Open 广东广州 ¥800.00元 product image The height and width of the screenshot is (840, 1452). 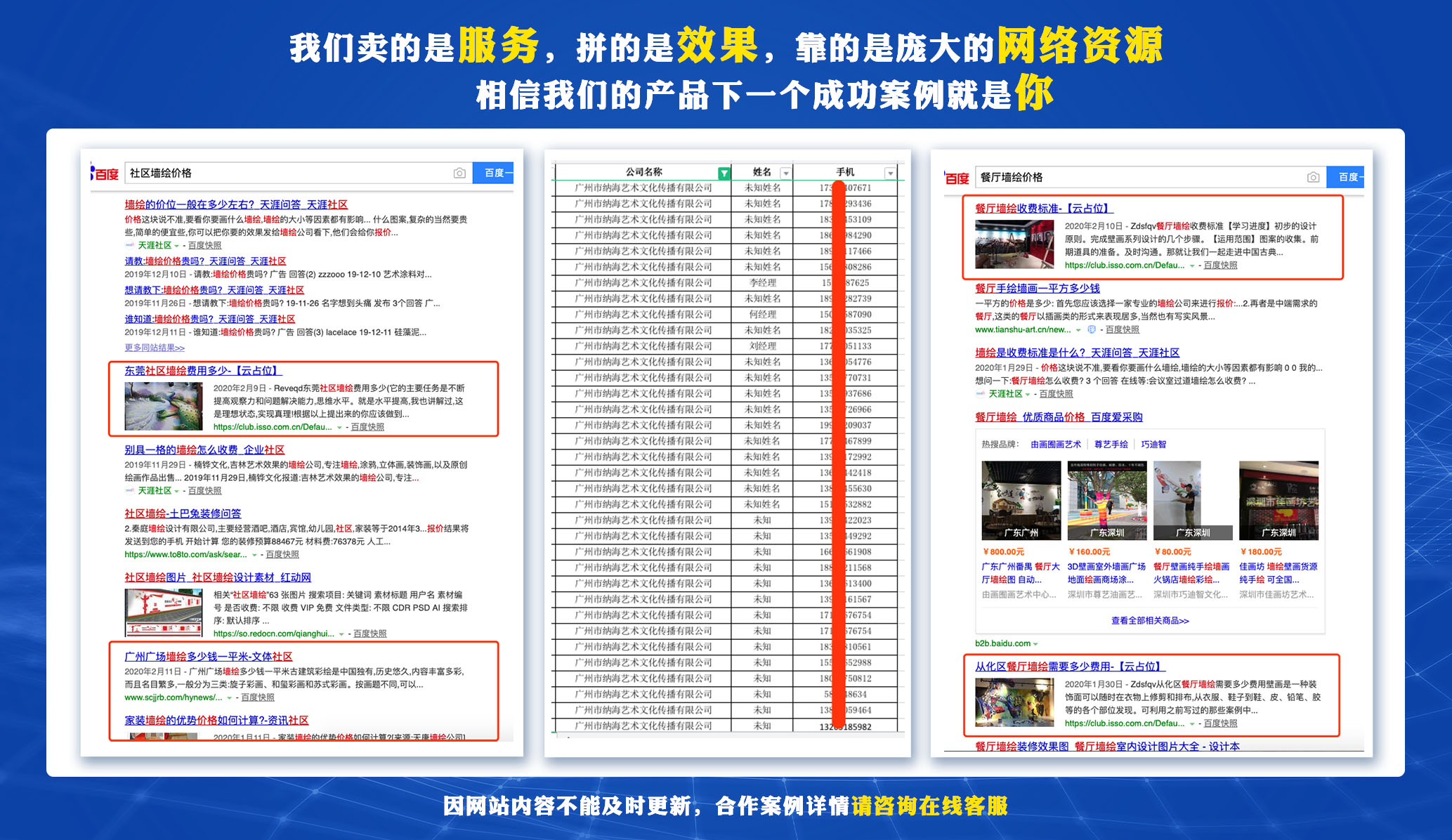[1021, 500]
